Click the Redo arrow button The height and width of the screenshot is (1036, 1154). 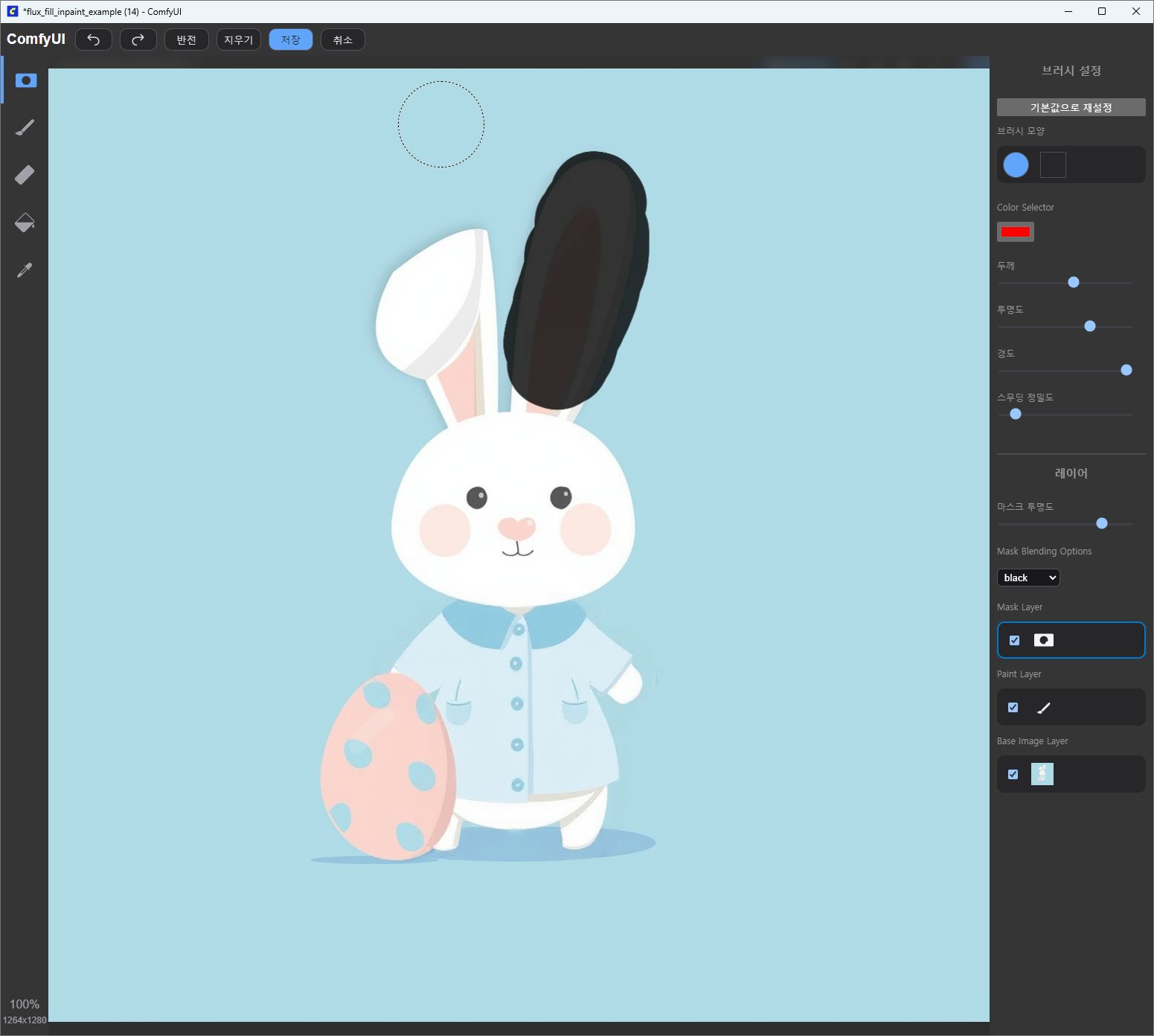(x=138, y=39)
